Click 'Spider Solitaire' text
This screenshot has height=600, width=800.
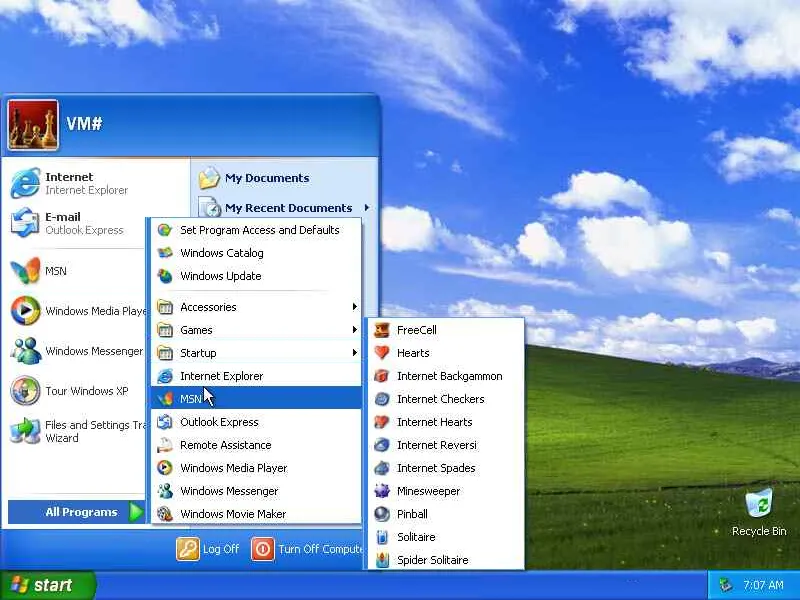(x=433, y=560)
